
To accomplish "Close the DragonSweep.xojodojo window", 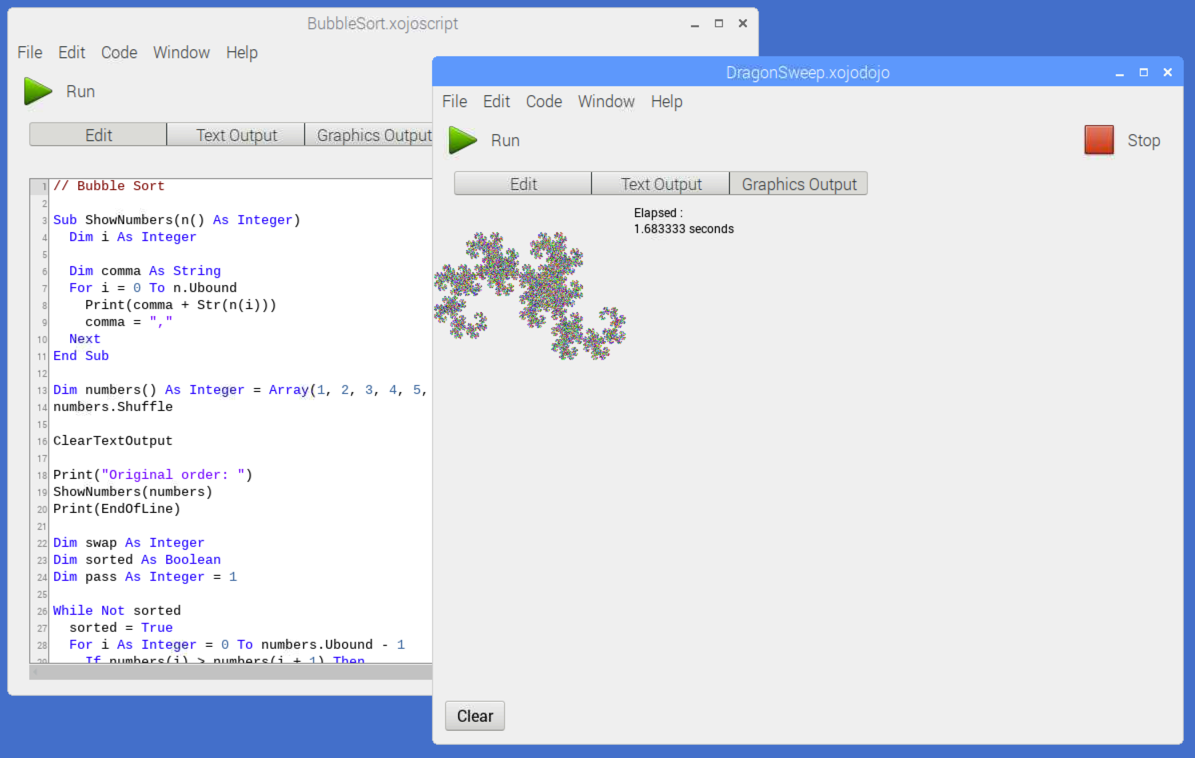I will pos(1168,73).
